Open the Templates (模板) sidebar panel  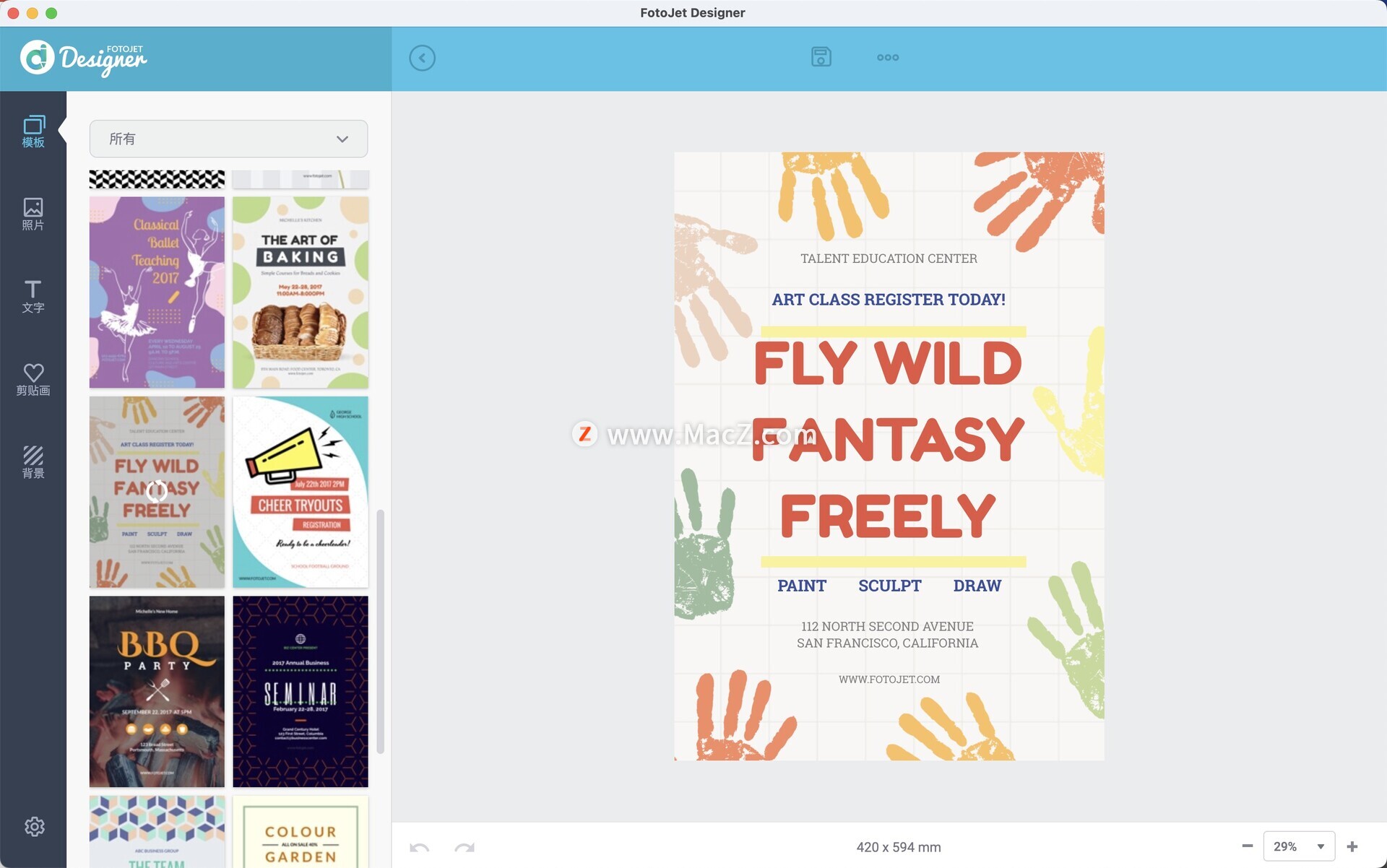(33, 131)
